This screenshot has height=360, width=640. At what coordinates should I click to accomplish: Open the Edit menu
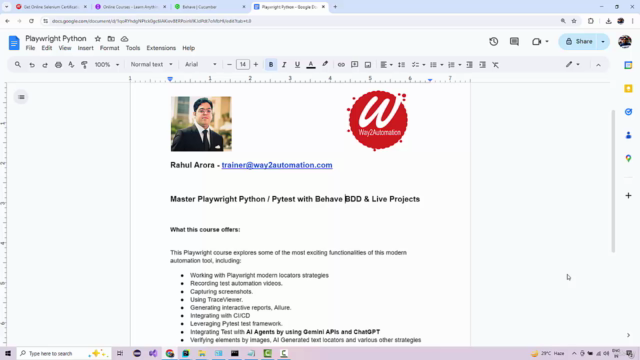(x=47, y=48)
